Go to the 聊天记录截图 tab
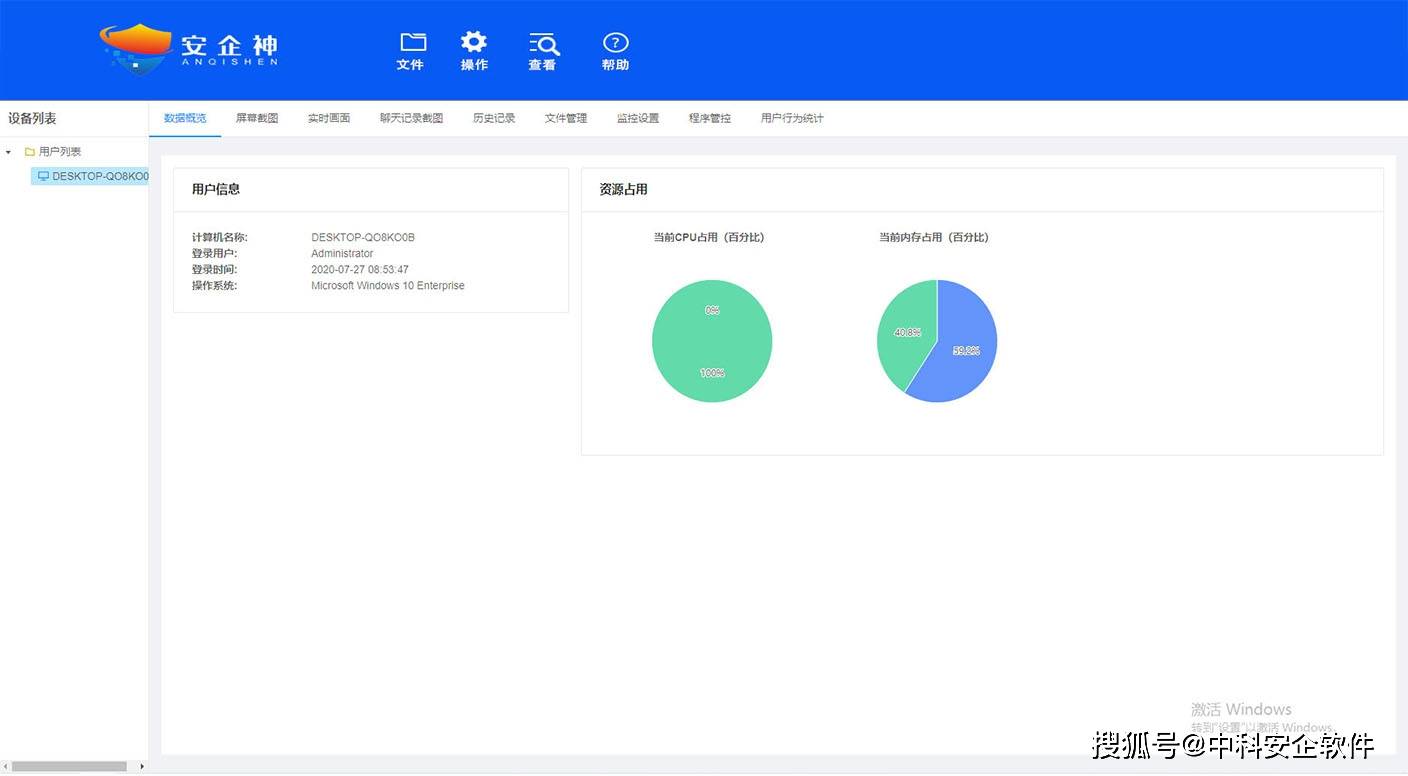This screenshot has height=776, width=1408. click(411, 118)
